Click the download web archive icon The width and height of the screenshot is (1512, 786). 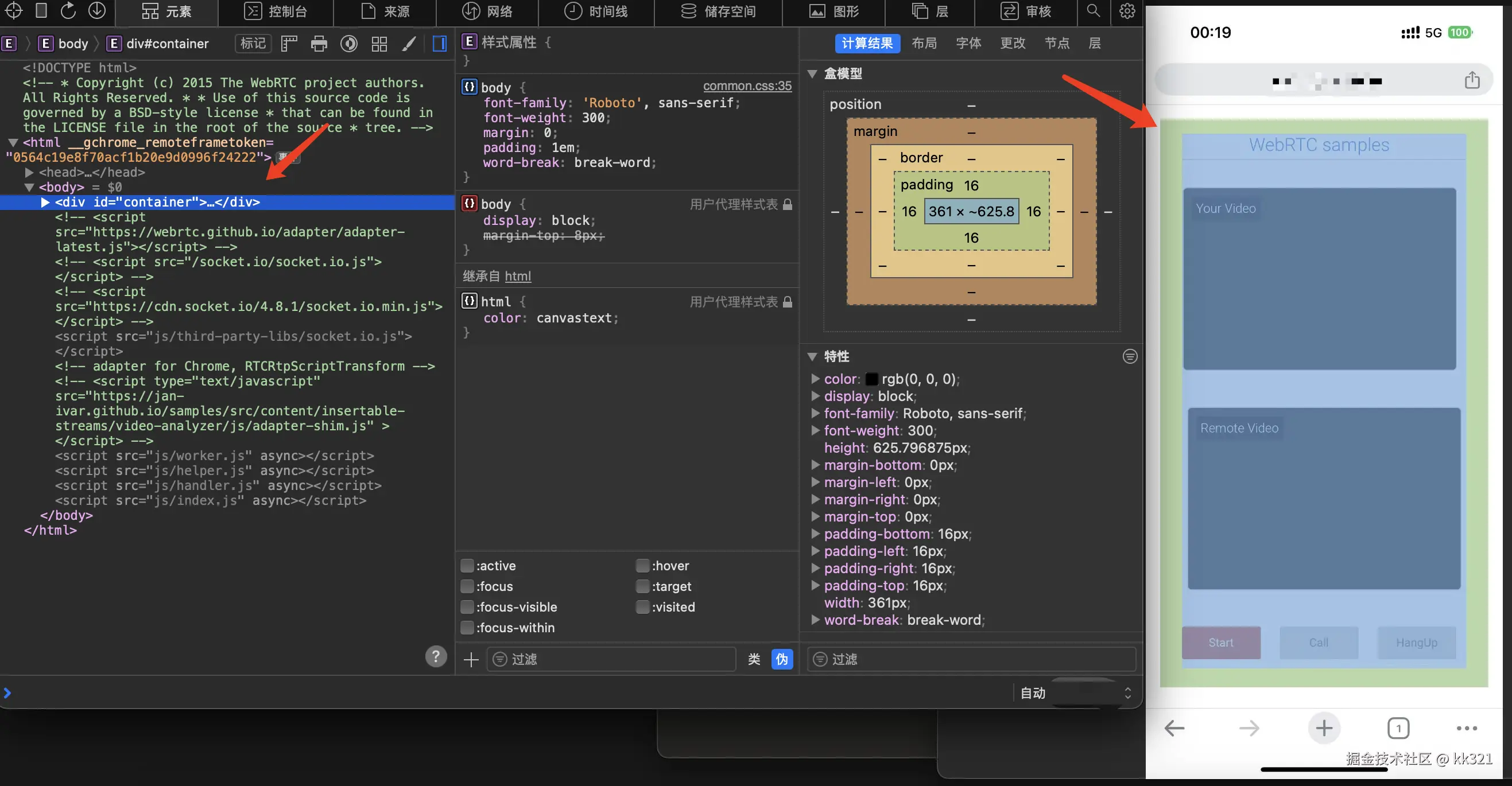[97, 10]
